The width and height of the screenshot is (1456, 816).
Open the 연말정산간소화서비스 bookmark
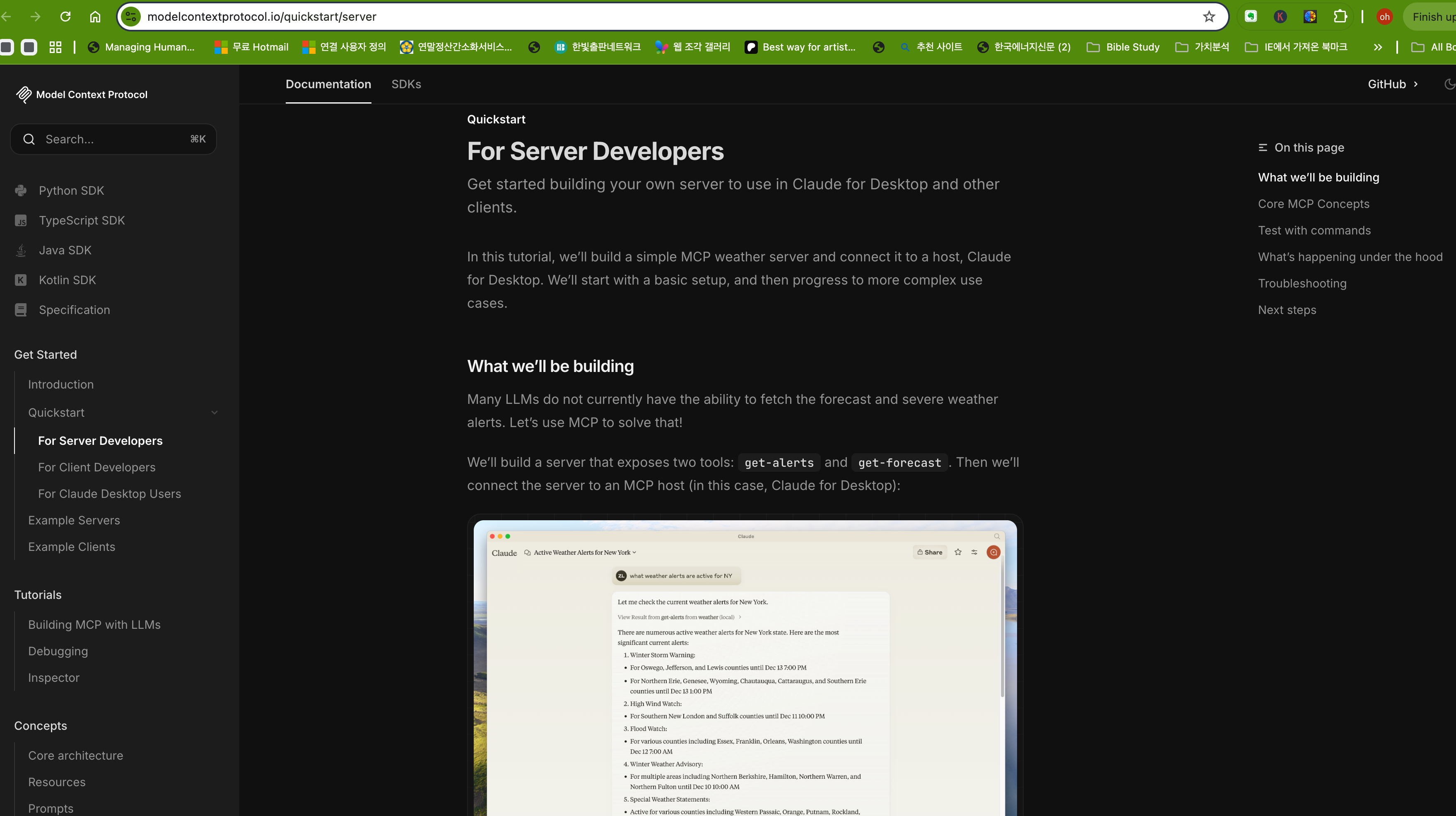tap(456, 47)
